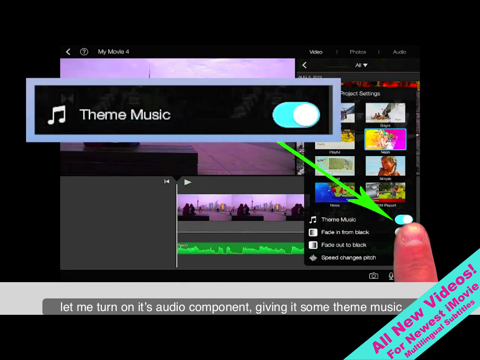
Task: Click the Project Settings heading
Action: pyautogui.click(x=360, y=94)
